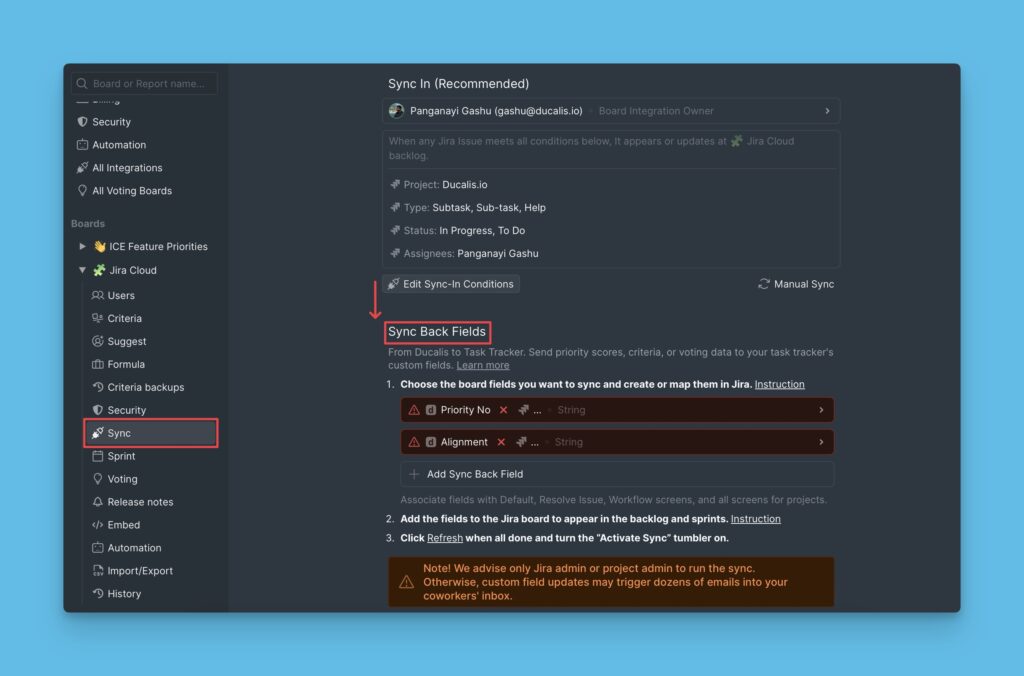Open the Priority No field row chevron

[x=821, y=410]
